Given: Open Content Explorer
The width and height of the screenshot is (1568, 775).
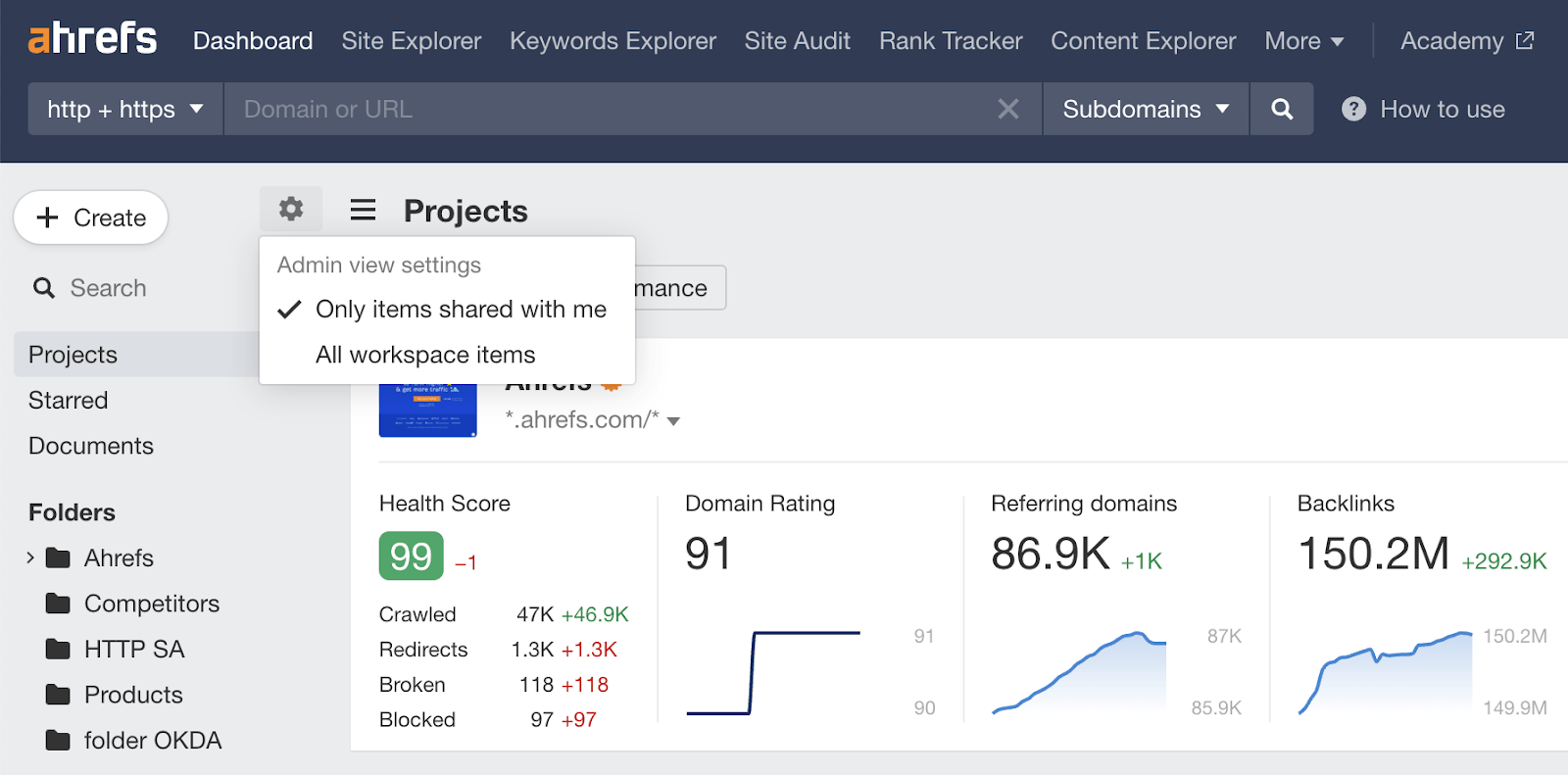Looking at the screenshot, I should pyautogui.click(x=1144, y=41).
